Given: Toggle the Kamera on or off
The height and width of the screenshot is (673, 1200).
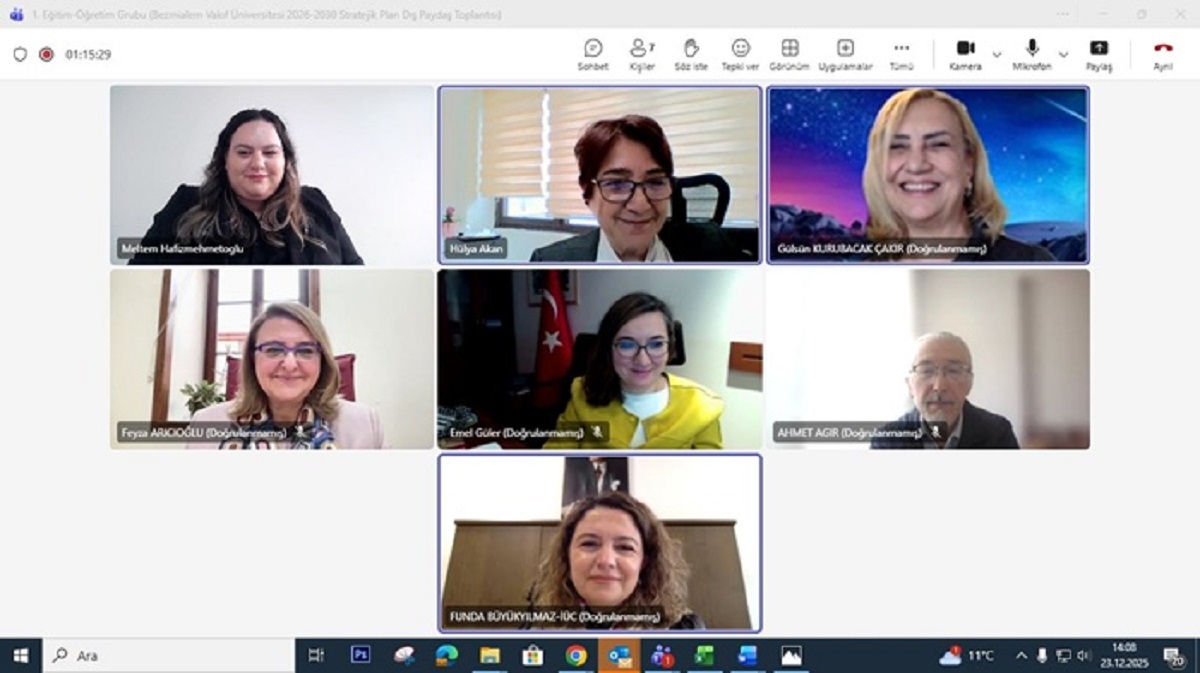Looking at the screenshot, I should [965, 53].
